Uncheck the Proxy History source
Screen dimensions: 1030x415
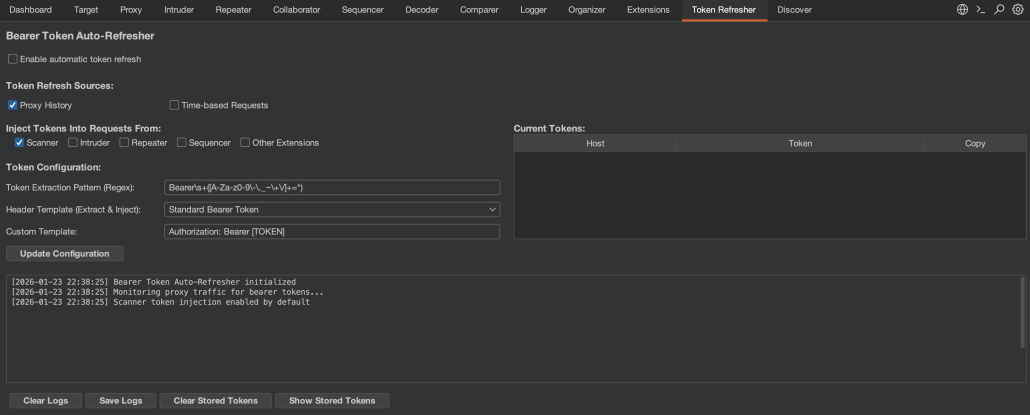tap(13, 105)
